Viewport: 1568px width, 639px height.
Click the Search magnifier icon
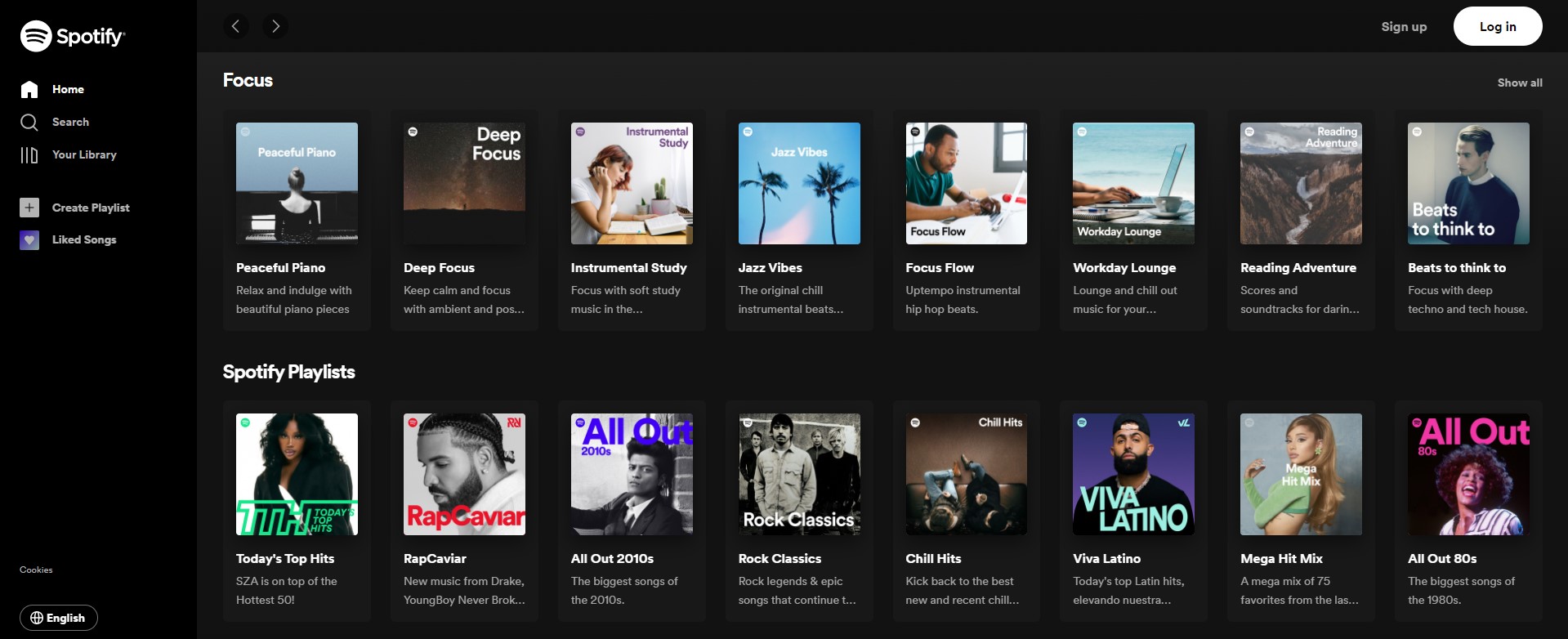click(x=29, y=123)
